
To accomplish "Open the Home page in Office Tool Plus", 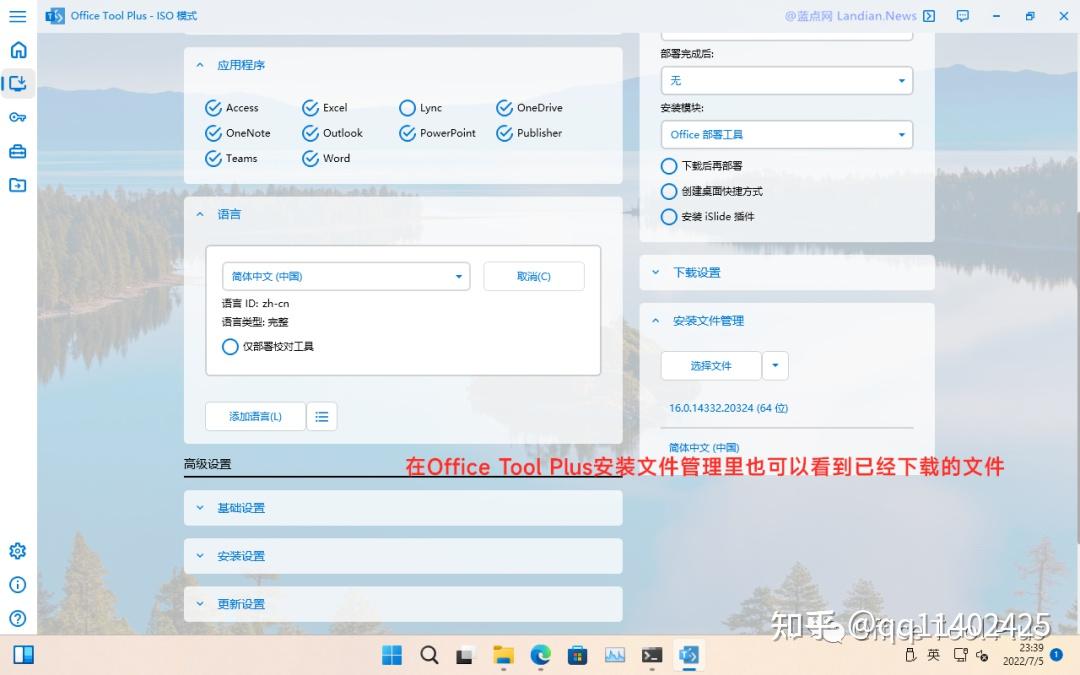I will (x=17, y=49).
